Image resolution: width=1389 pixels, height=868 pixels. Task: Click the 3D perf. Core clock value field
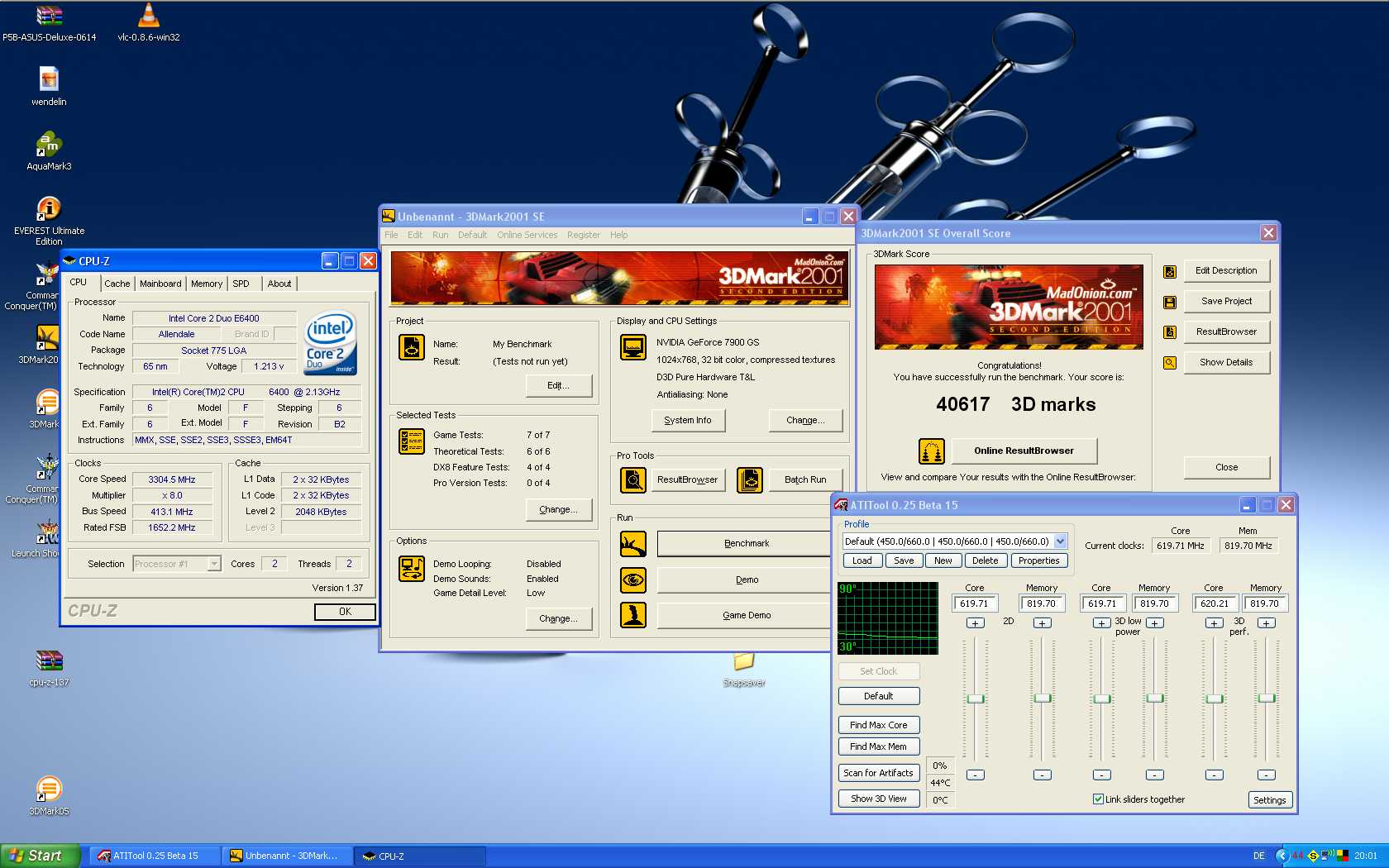click(1214, 603)
